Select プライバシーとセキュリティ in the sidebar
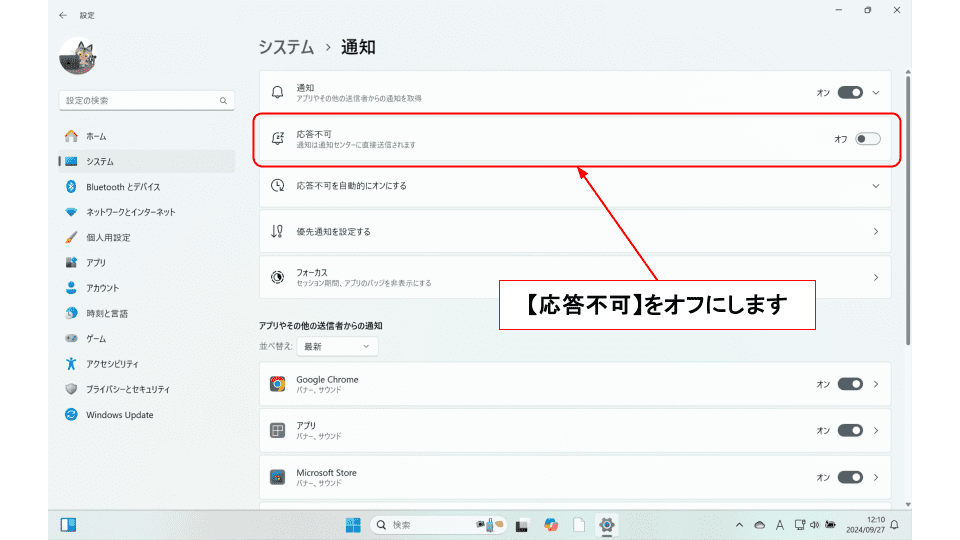The image size is (960, 540). pyautogui.click(x=127, y=389)
